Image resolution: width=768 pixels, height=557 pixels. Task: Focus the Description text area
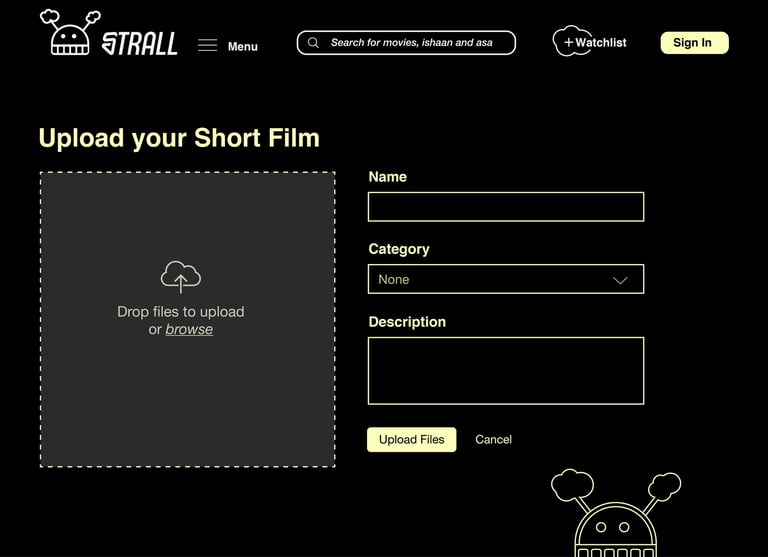(x=506, y=371)
